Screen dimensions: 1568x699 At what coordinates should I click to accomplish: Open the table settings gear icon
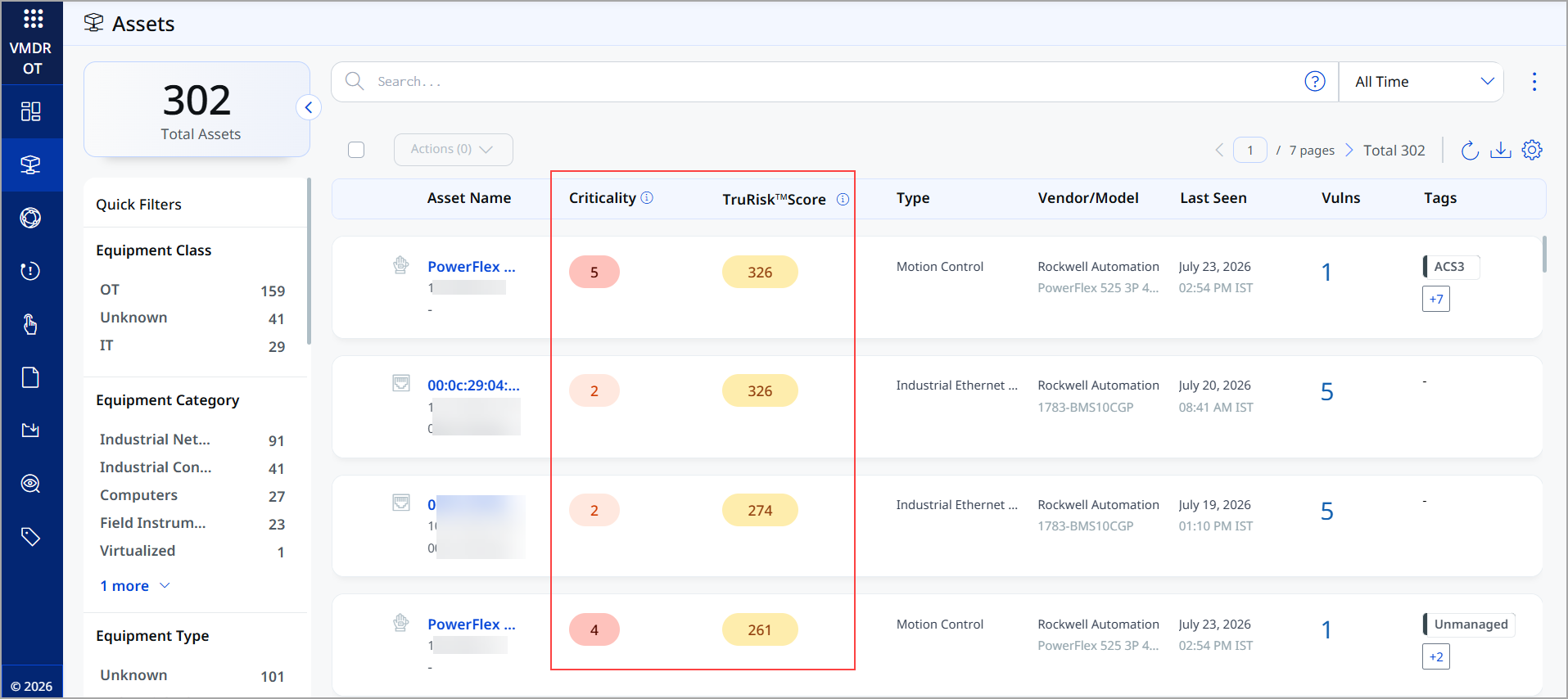(x=1532, y=150)
